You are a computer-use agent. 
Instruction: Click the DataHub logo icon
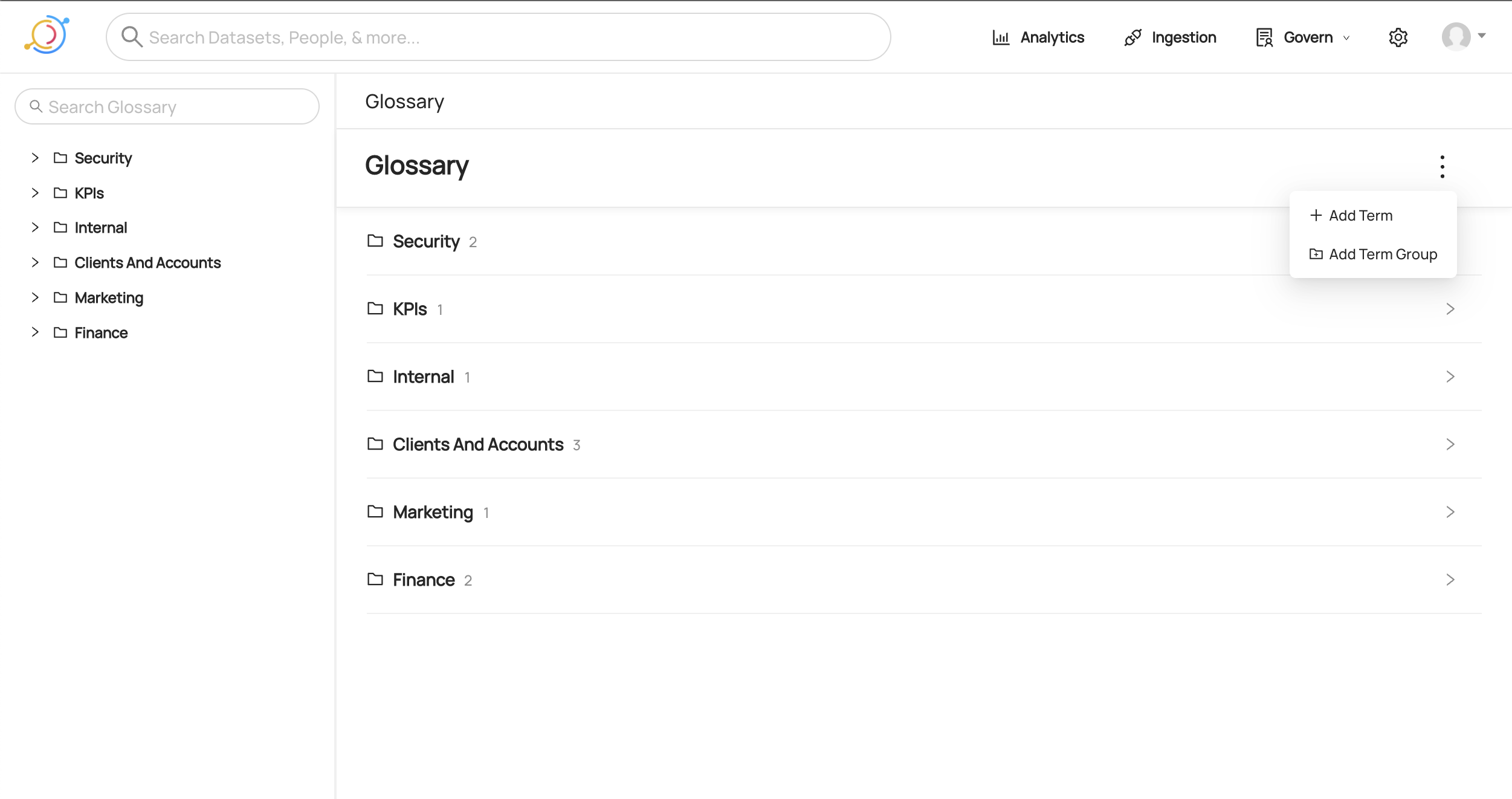(x=47, y=35)
